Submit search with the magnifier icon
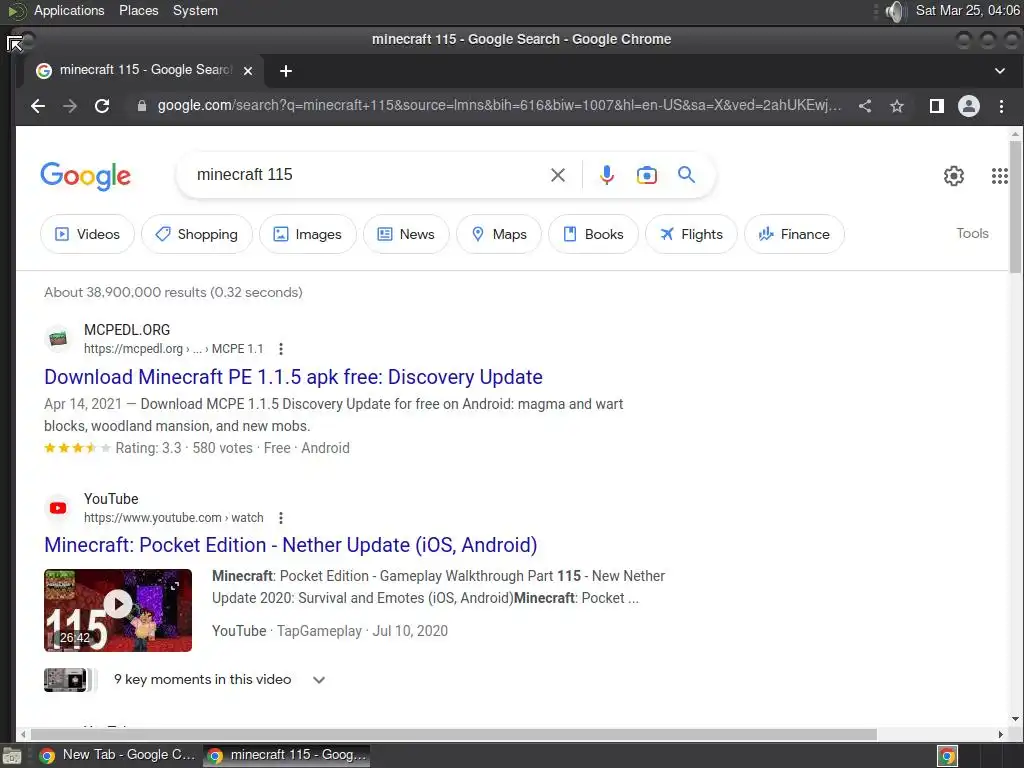Image resolution: width=1024 pixels, height=768 pixels. pyautogui.click(x=686, y=174)
